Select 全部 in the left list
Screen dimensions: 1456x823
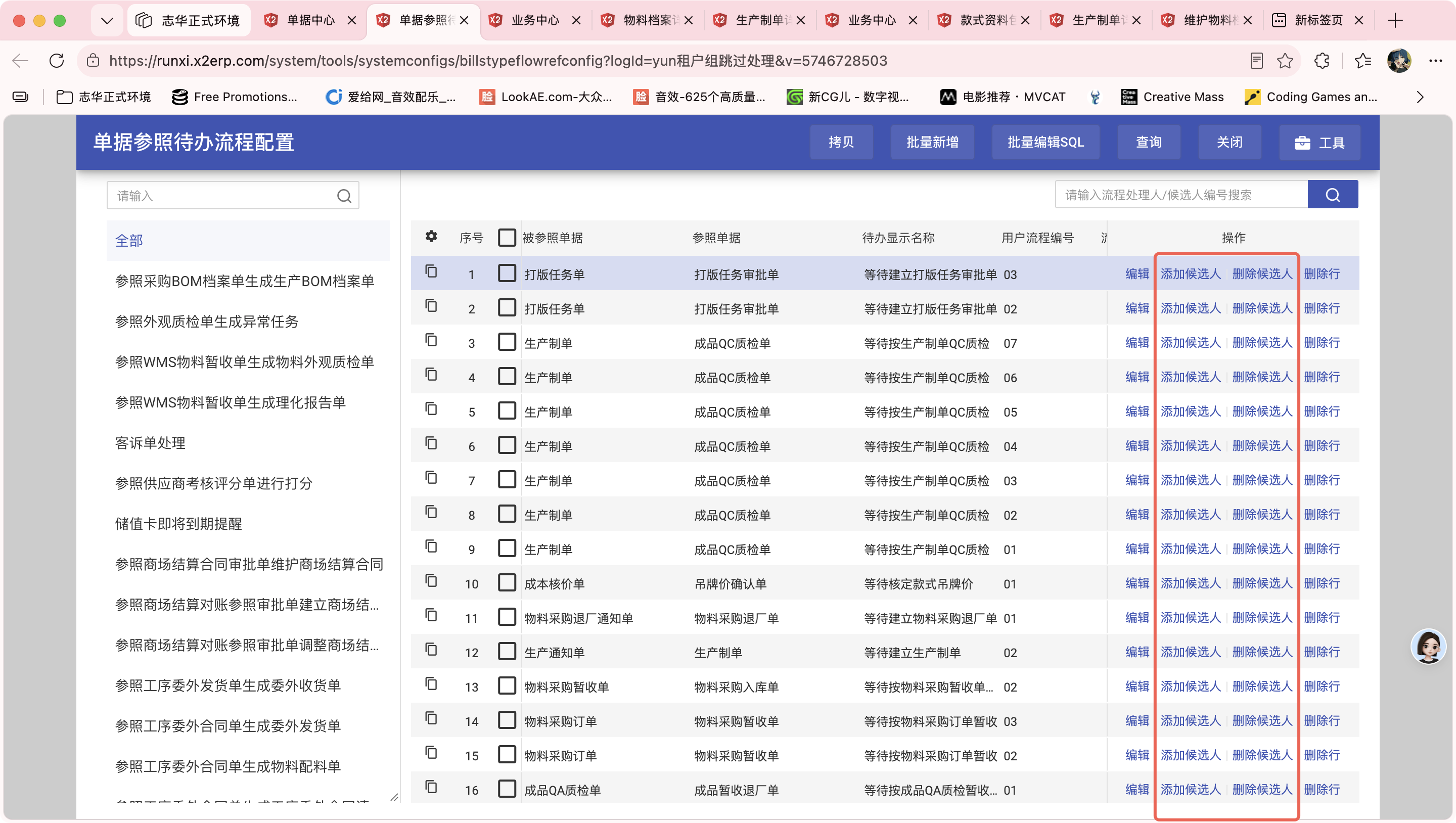coord(248,241)
